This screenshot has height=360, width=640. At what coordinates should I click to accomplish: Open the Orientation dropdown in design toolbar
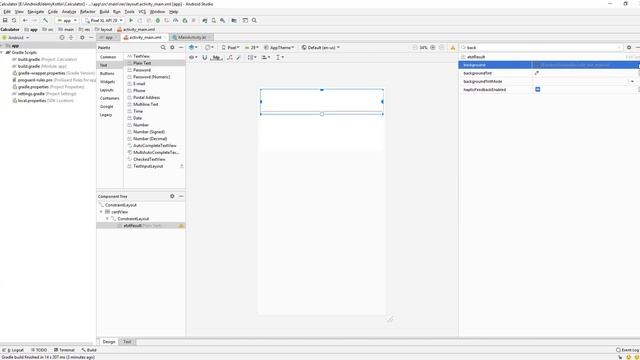(x=209, y=47)
